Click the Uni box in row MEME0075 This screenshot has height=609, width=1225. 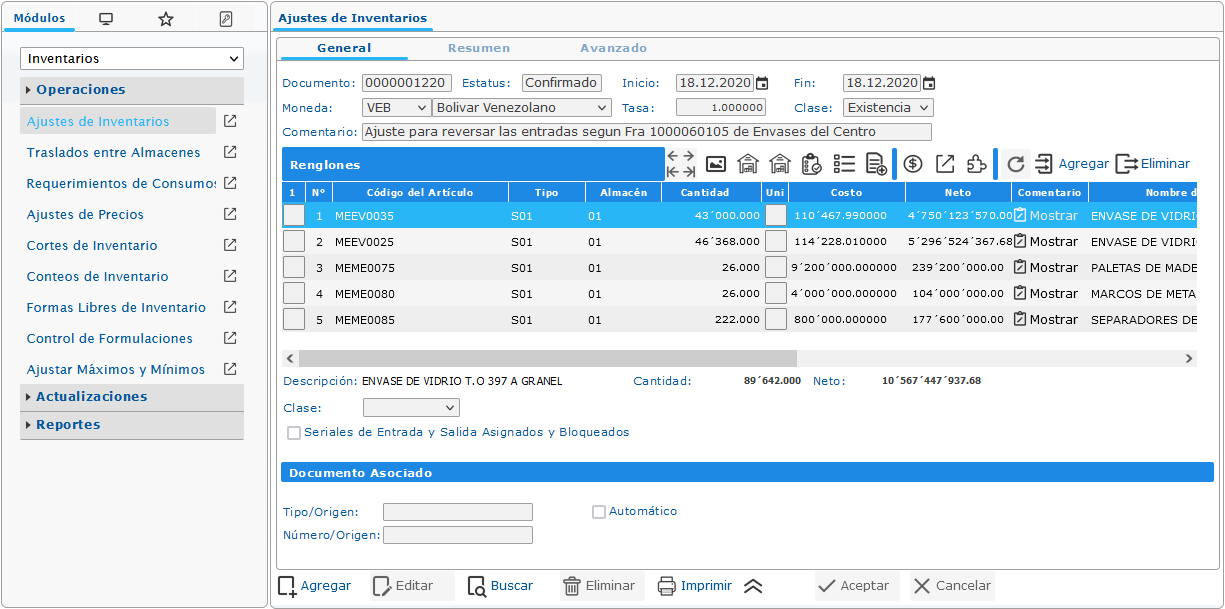tap(776, 267)
